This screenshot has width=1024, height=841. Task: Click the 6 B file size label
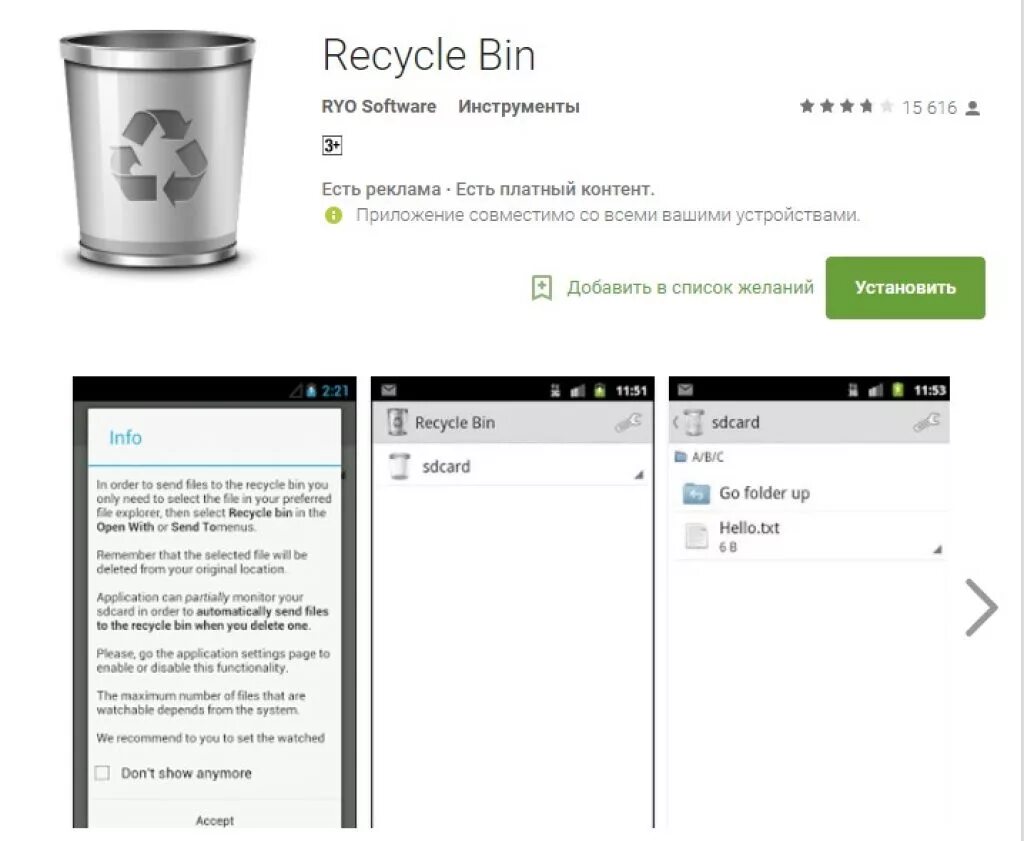click(728, 547)
